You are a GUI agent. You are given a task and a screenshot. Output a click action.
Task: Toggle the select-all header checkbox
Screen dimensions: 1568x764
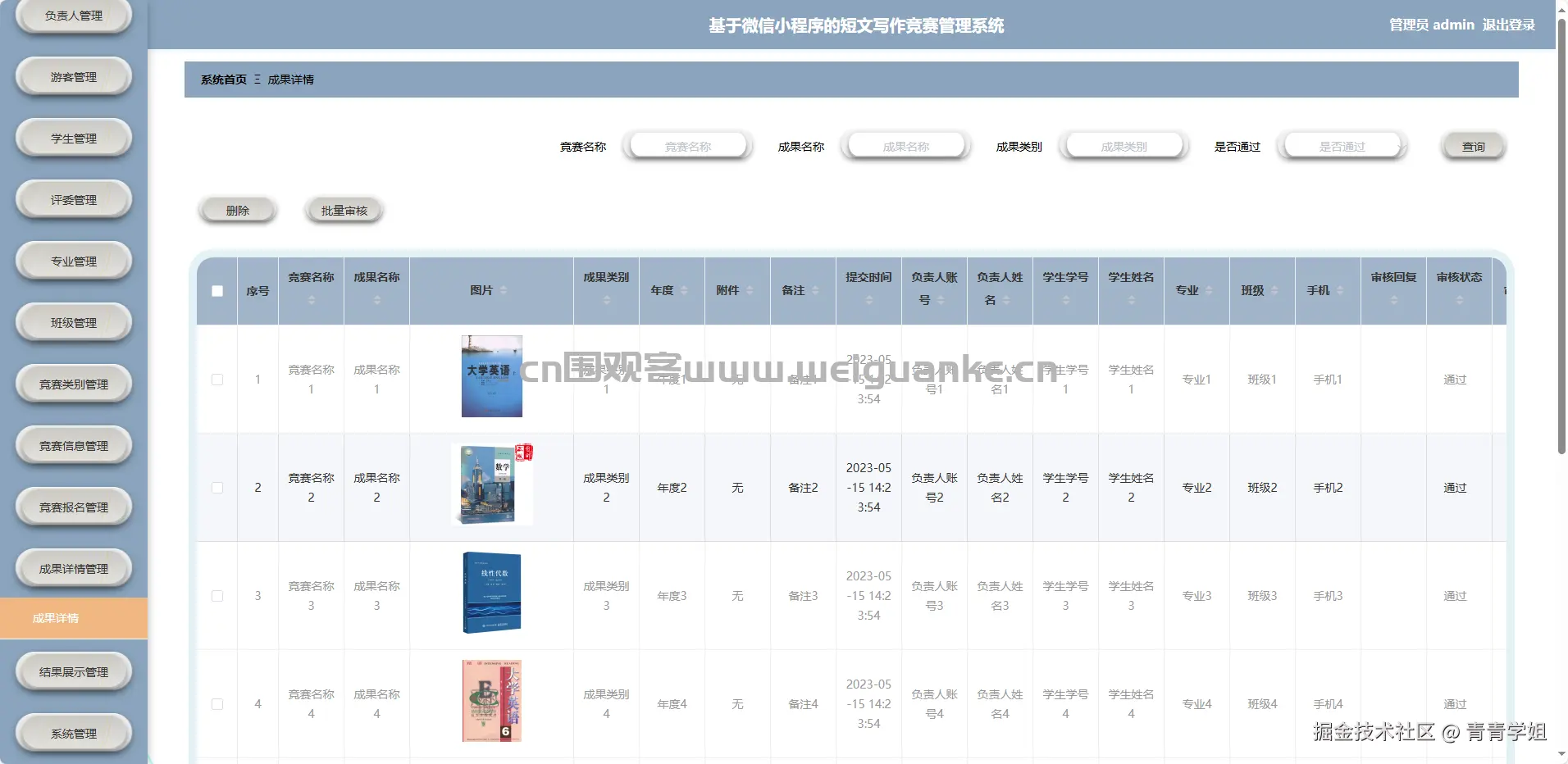tap(217, 291)
